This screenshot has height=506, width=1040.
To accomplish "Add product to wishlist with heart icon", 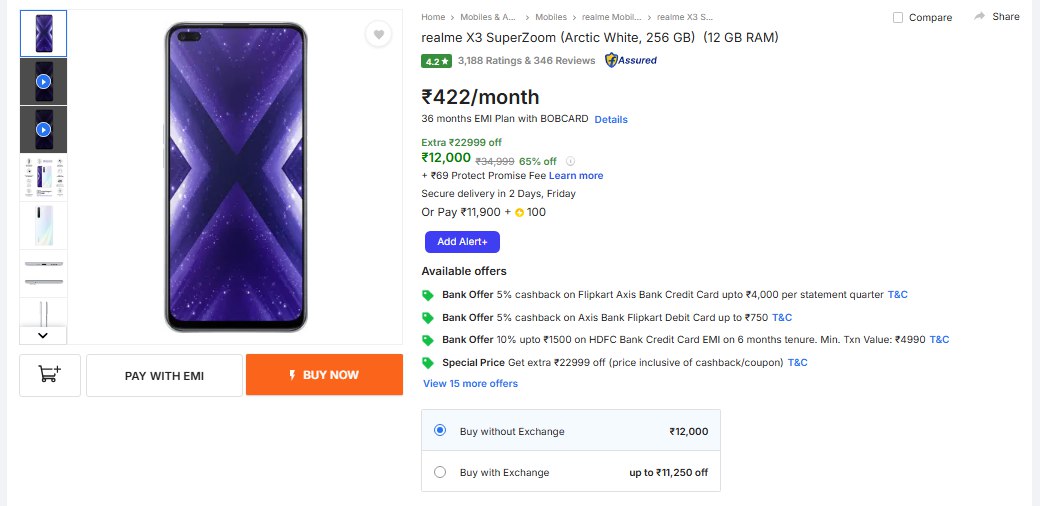I will click(378, 35).
